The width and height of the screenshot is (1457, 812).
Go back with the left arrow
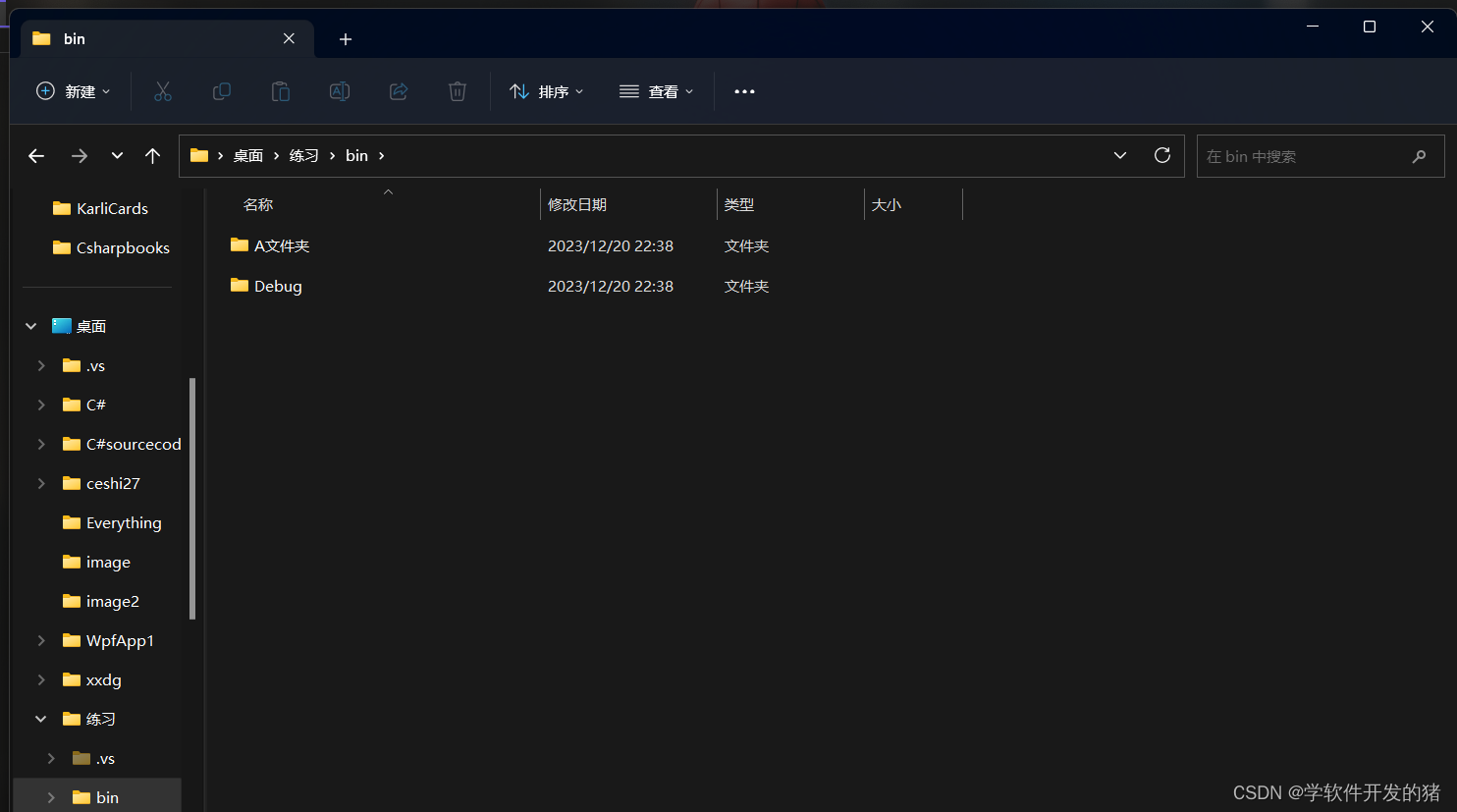(36, 156)
